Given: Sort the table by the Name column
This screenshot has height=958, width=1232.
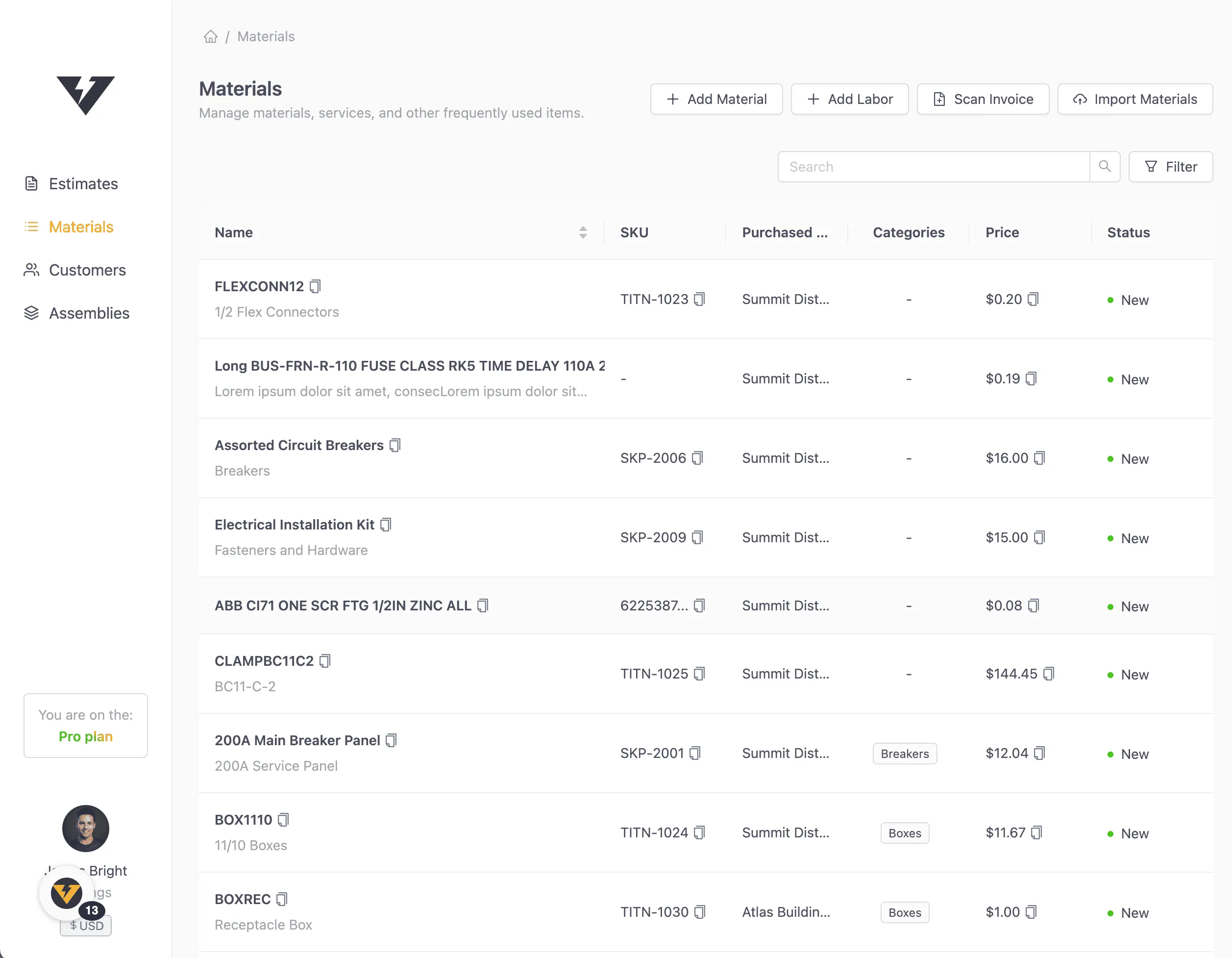Looking at the screenshot, I should tap(582, 232).
